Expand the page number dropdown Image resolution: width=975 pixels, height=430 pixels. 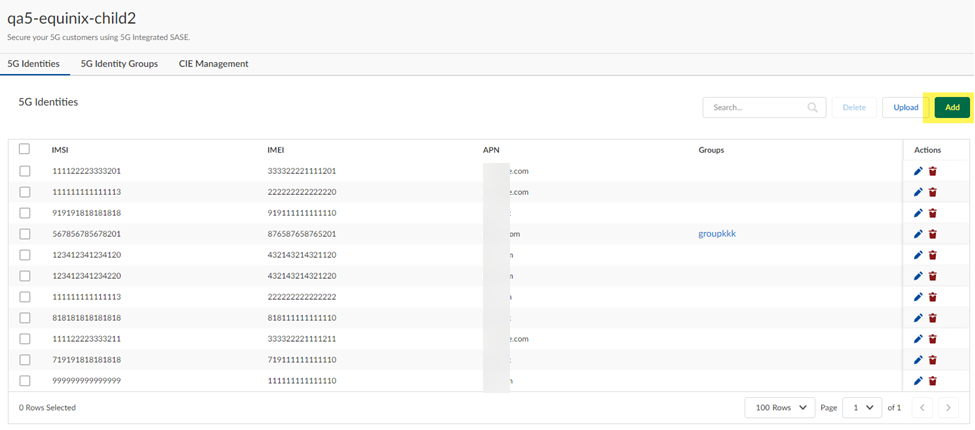[x=861, y=408]
